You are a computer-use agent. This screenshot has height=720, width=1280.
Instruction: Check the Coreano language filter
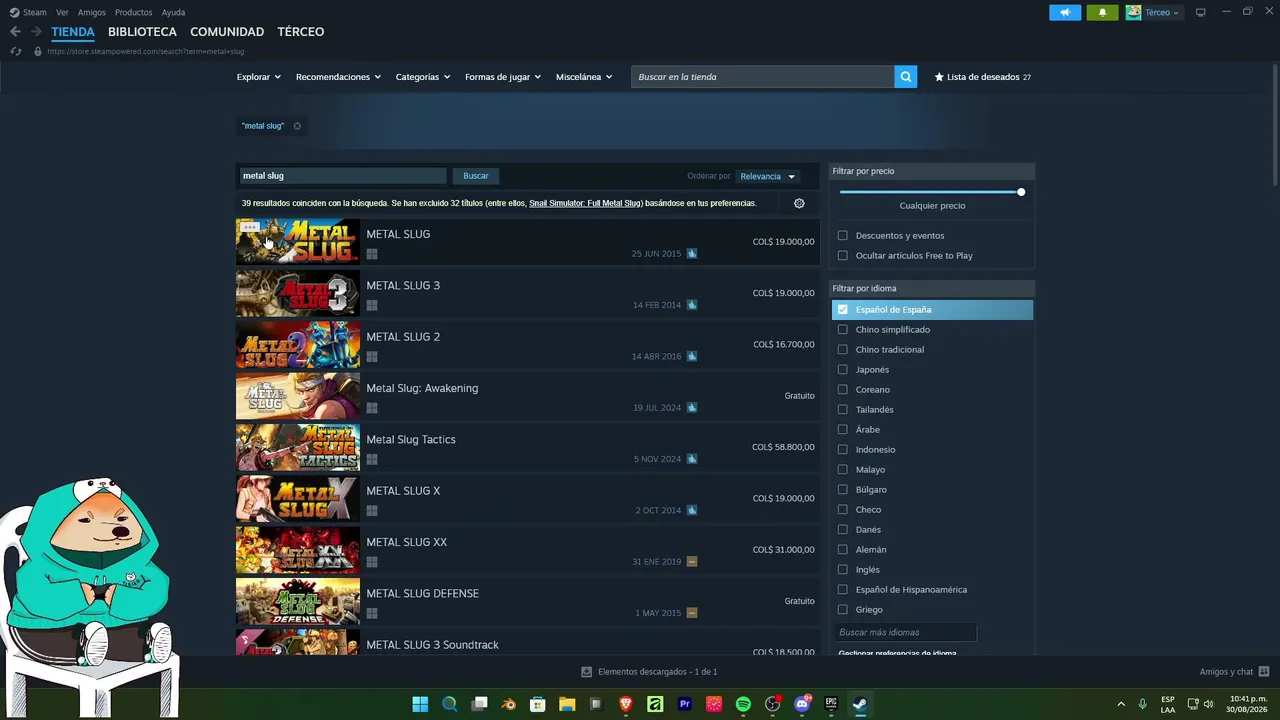click(843, 390)
